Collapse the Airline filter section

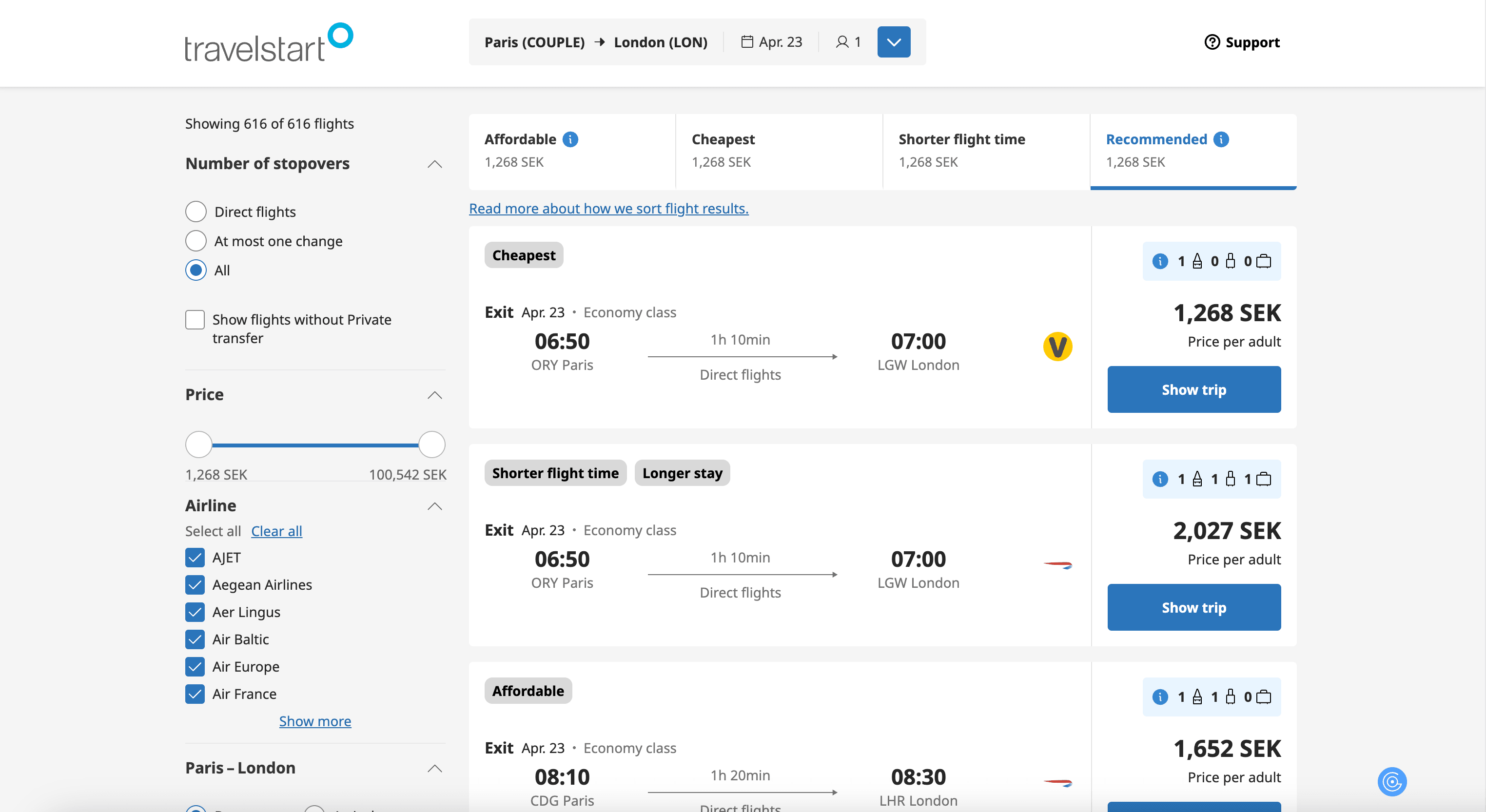[x=434, y=506]
